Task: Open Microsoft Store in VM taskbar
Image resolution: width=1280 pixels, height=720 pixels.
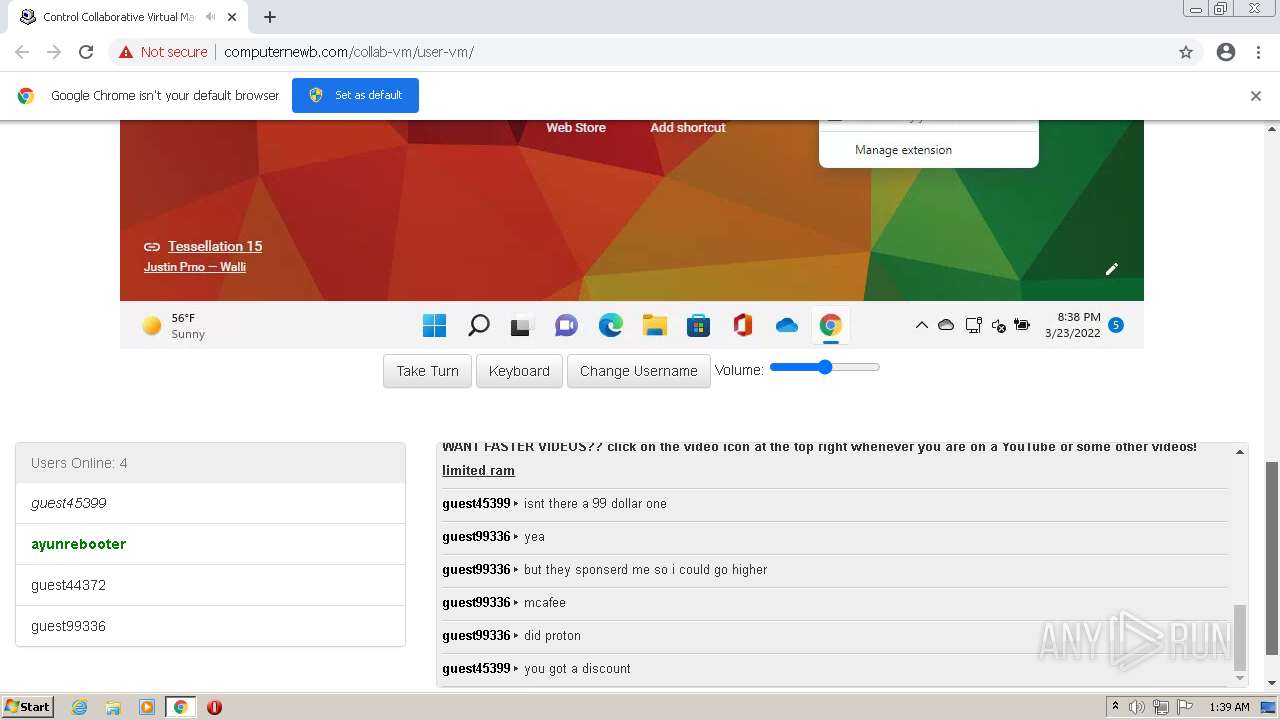Action: click(698, 325)
